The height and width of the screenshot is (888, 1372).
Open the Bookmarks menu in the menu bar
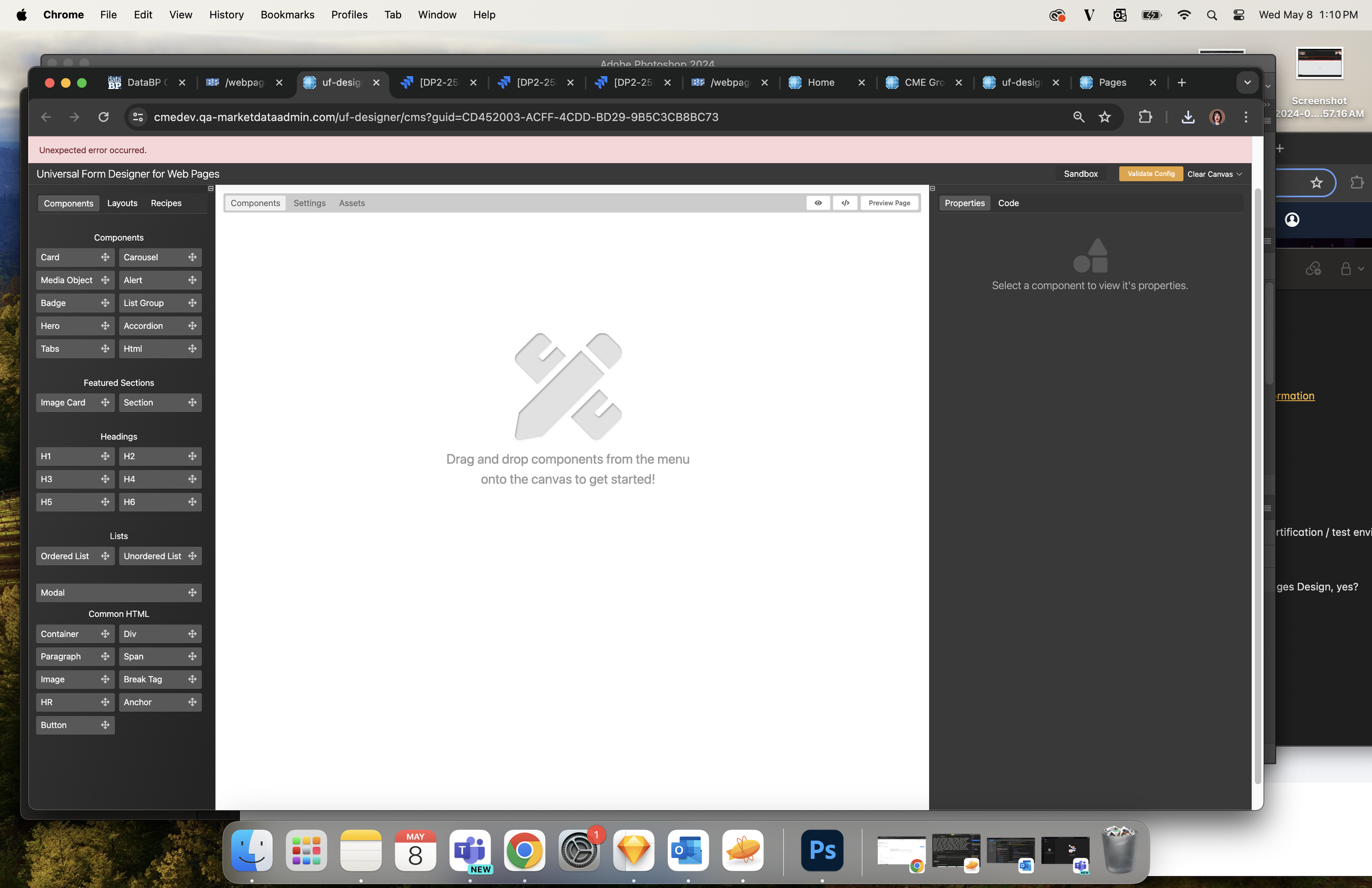point(287,14)
